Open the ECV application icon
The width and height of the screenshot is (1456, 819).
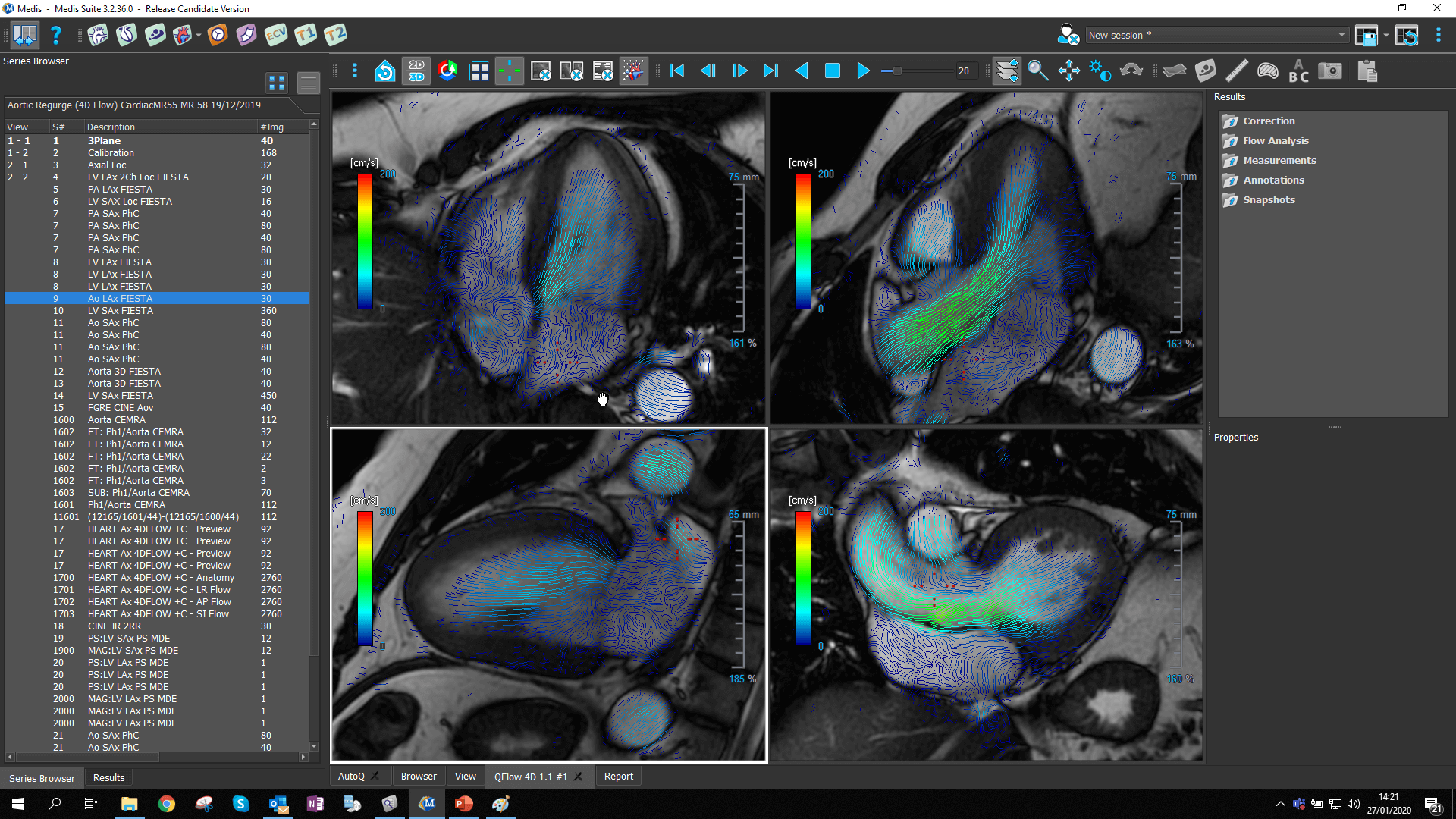click(x=276, y=35)
